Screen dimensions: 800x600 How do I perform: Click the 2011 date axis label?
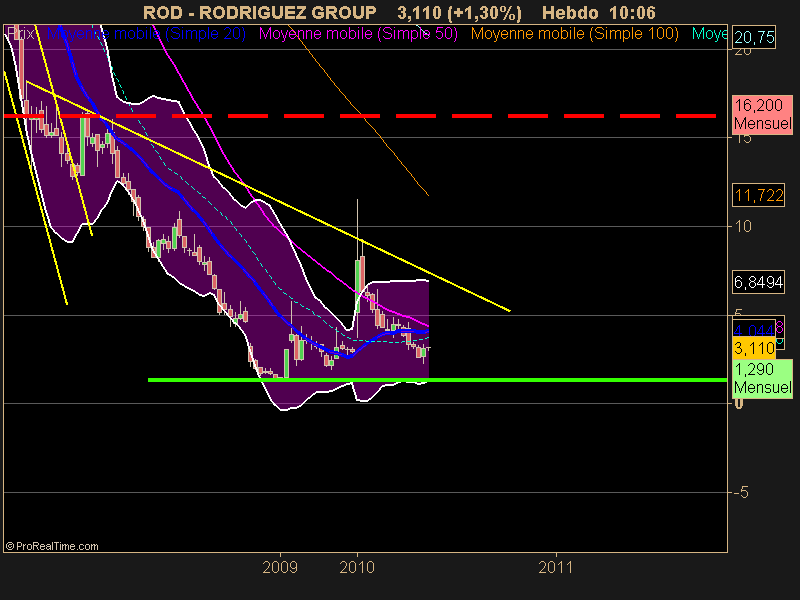pyautogui.click(x=556, y=567)
